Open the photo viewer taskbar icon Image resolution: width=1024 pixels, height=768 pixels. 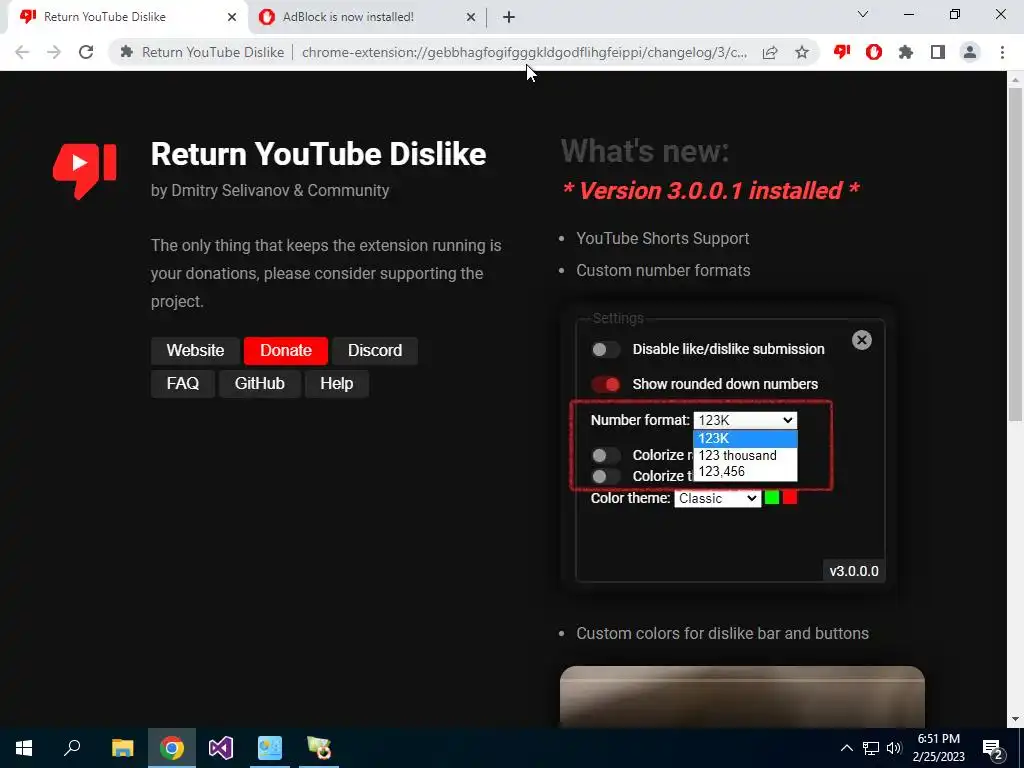click(x=270, y=748)
